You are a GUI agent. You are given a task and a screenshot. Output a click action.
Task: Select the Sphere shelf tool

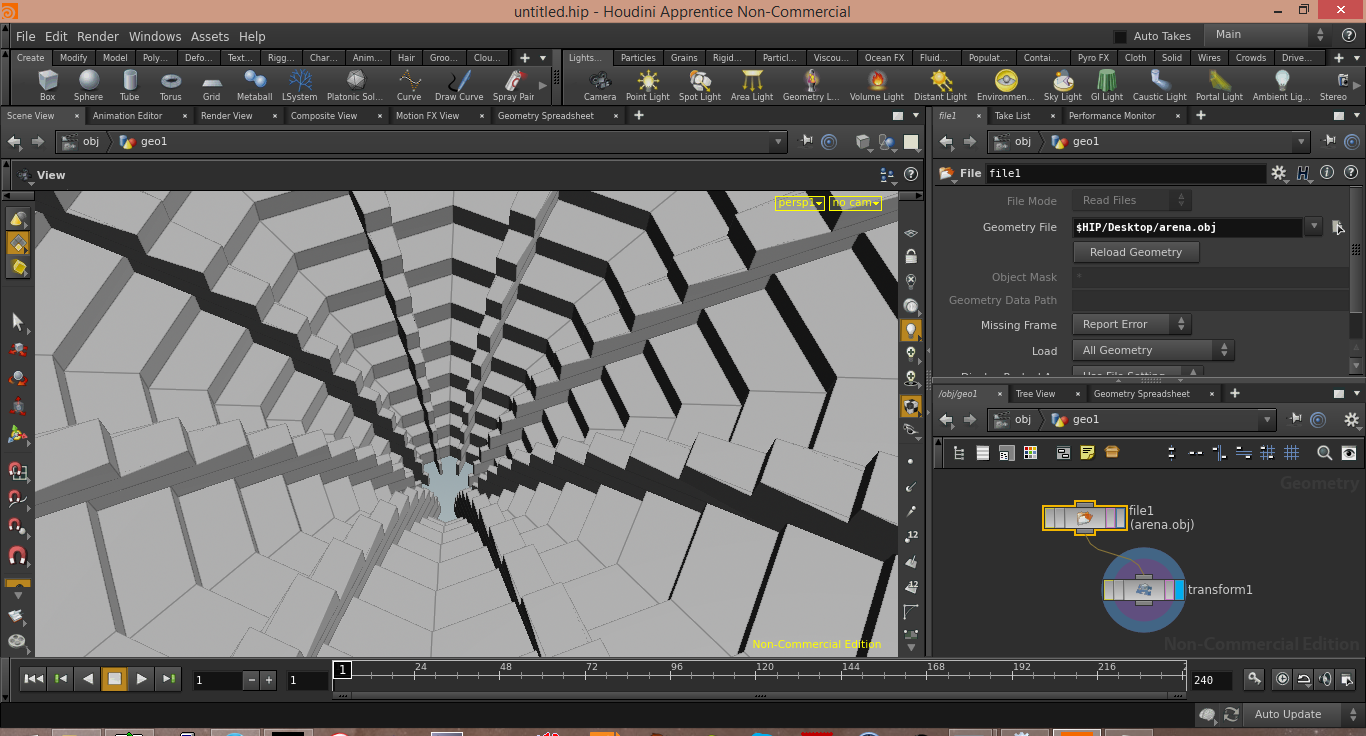pyautogui.click(x=88, y=85)
